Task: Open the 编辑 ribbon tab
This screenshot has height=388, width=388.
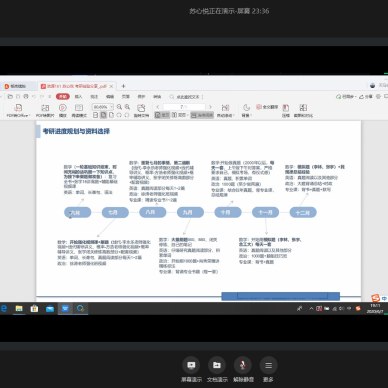Action: tap(110, 97)
